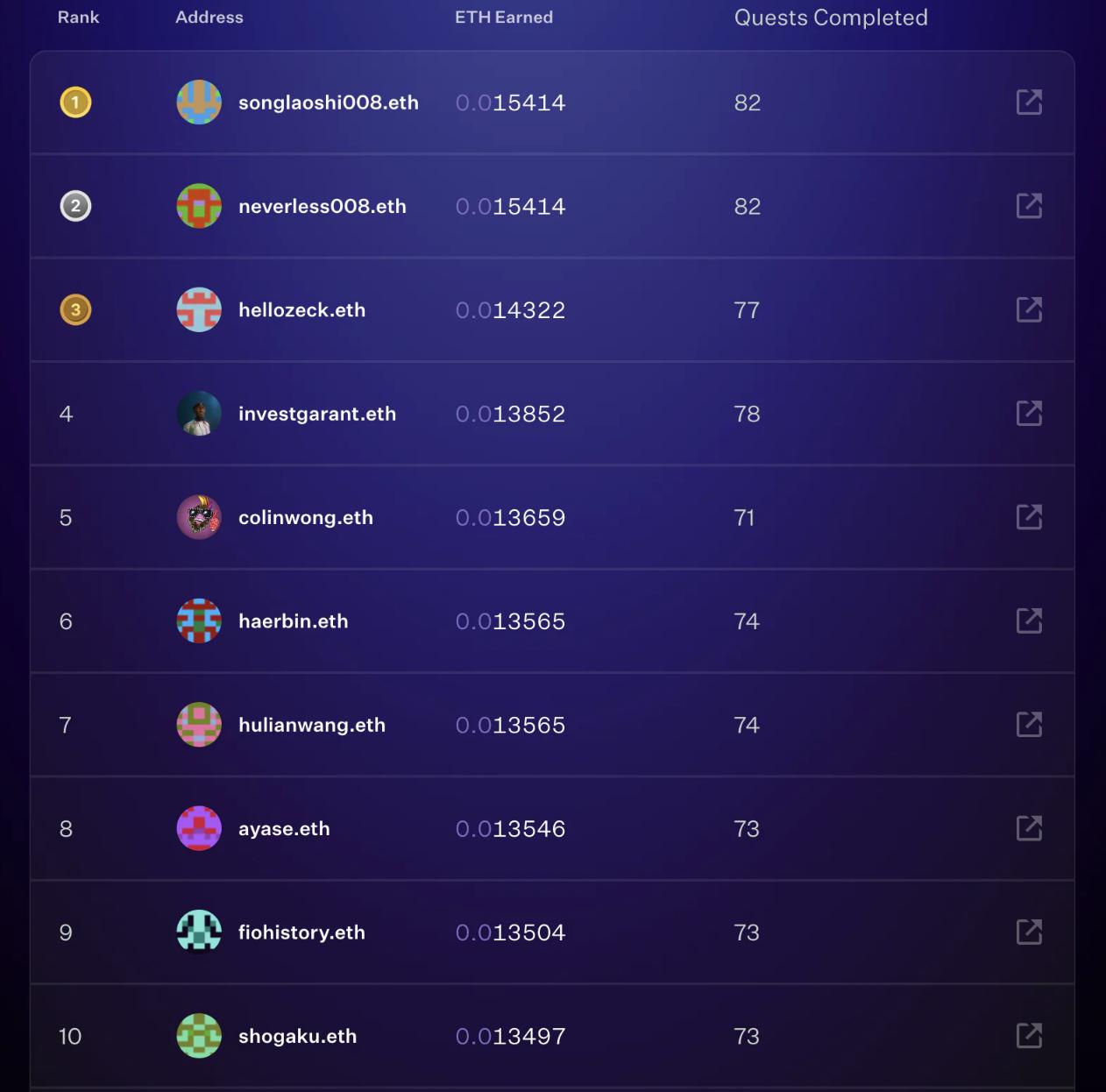Open external link for investgarant.eth
This screenshot has width=1106, height=1092.
click(x=1030, y=414)
